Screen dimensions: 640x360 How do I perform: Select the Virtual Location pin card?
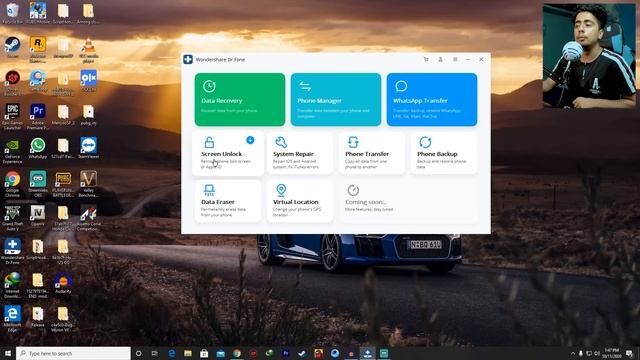pos(300,201)
